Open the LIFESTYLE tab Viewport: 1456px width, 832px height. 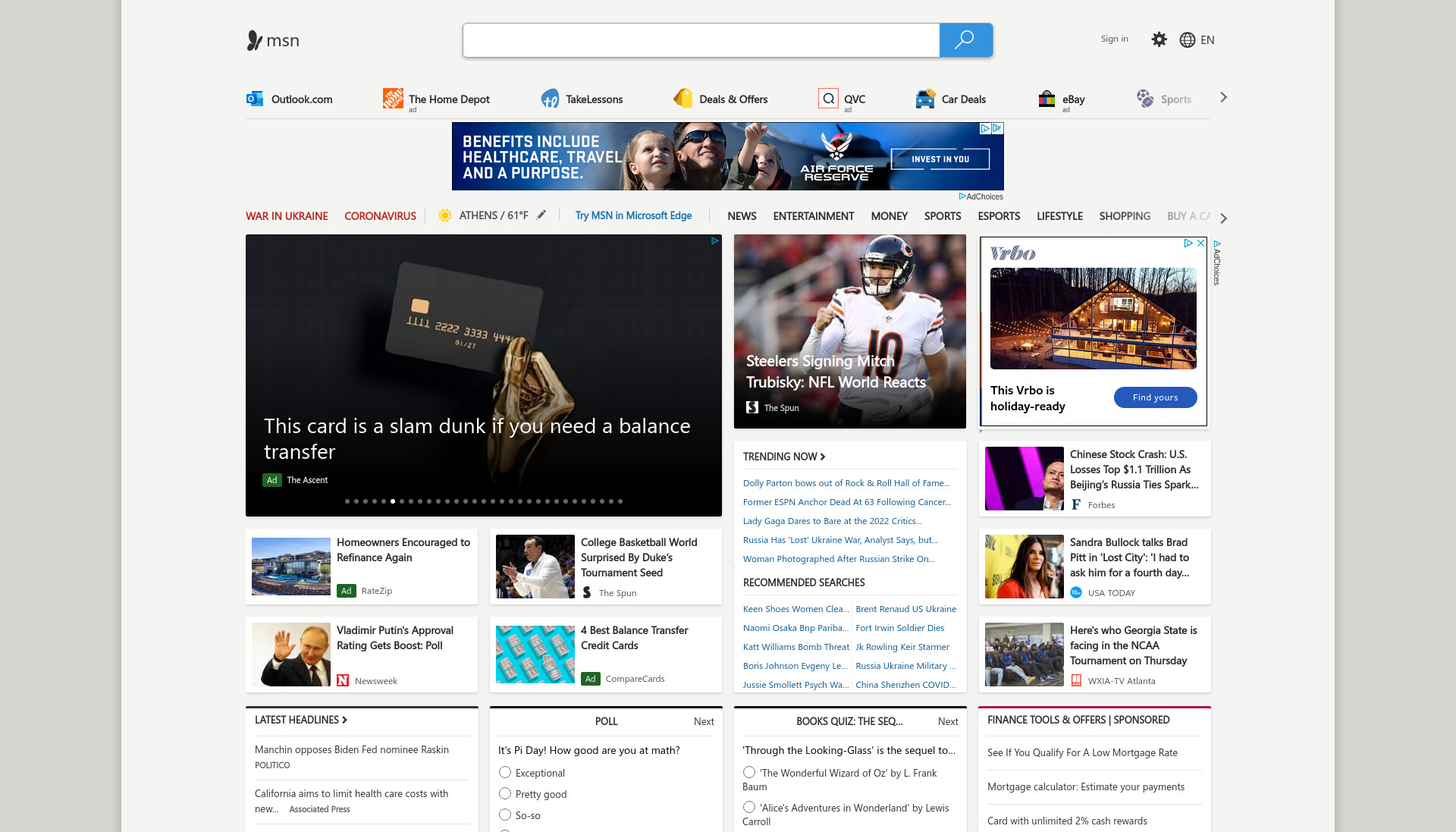pos(1059,216)
